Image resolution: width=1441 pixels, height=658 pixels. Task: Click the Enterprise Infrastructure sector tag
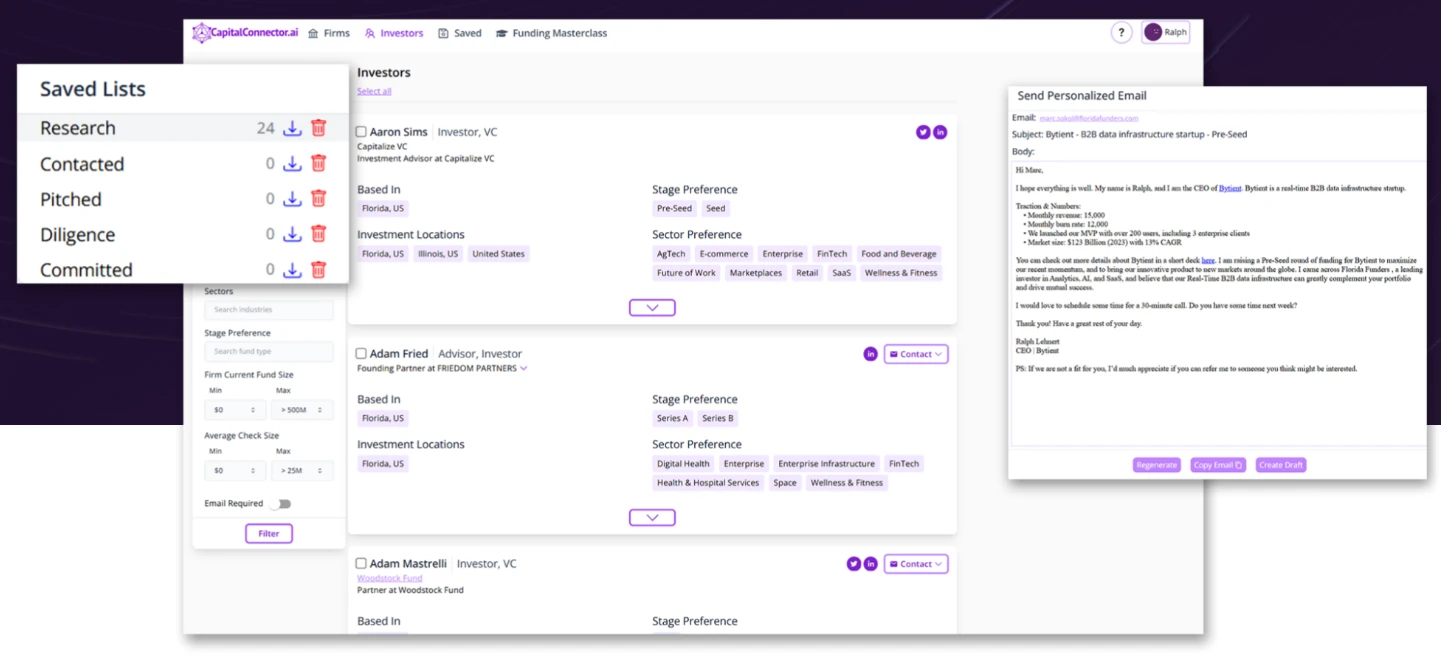827,464
